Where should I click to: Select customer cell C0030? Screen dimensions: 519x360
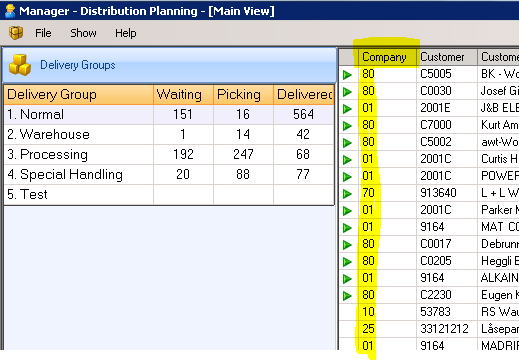coord(447,91)
